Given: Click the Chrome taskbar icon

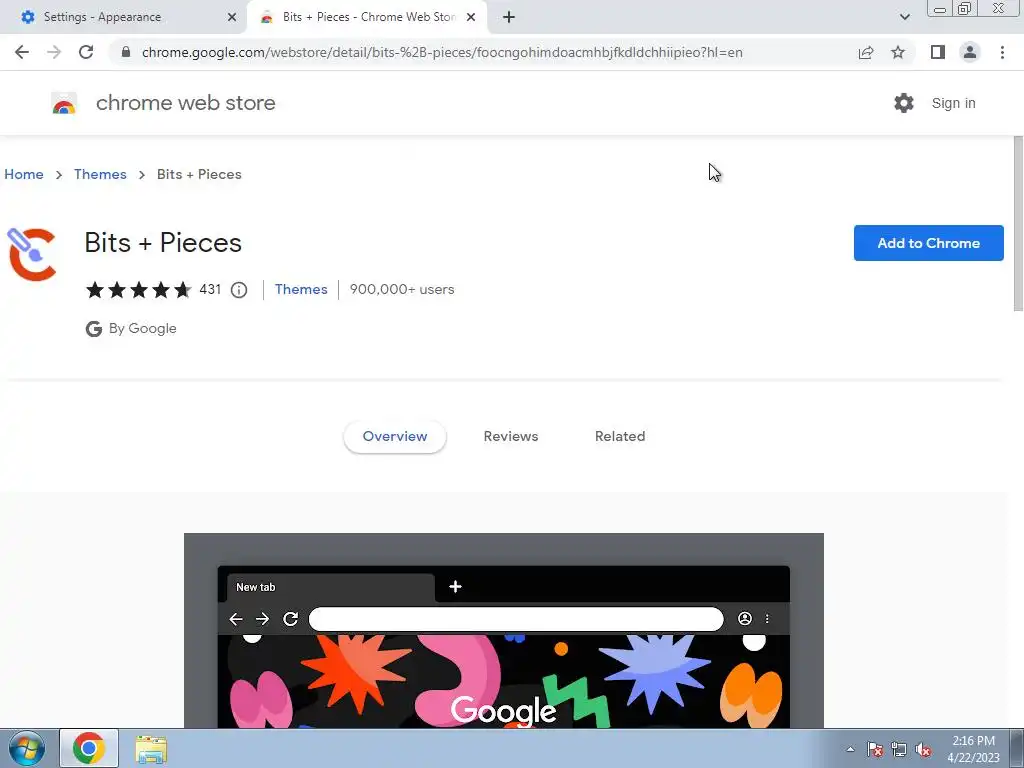Looking at the screenshot, I should pyautogui.click(x=89, y=748).
